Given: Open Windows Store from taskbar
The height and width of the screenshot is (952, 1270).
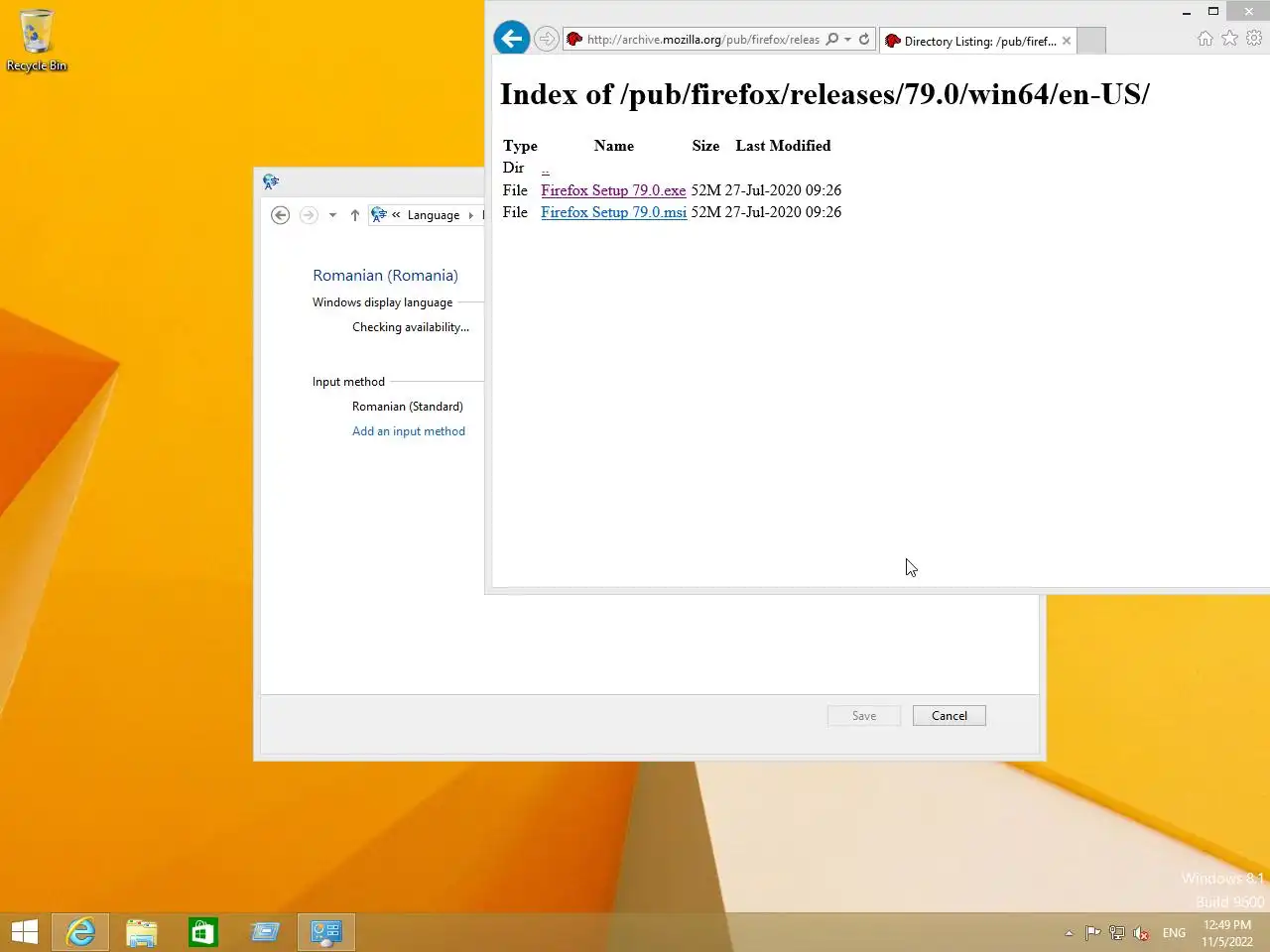Looking at the screenshot, I should tap(203, 932).
